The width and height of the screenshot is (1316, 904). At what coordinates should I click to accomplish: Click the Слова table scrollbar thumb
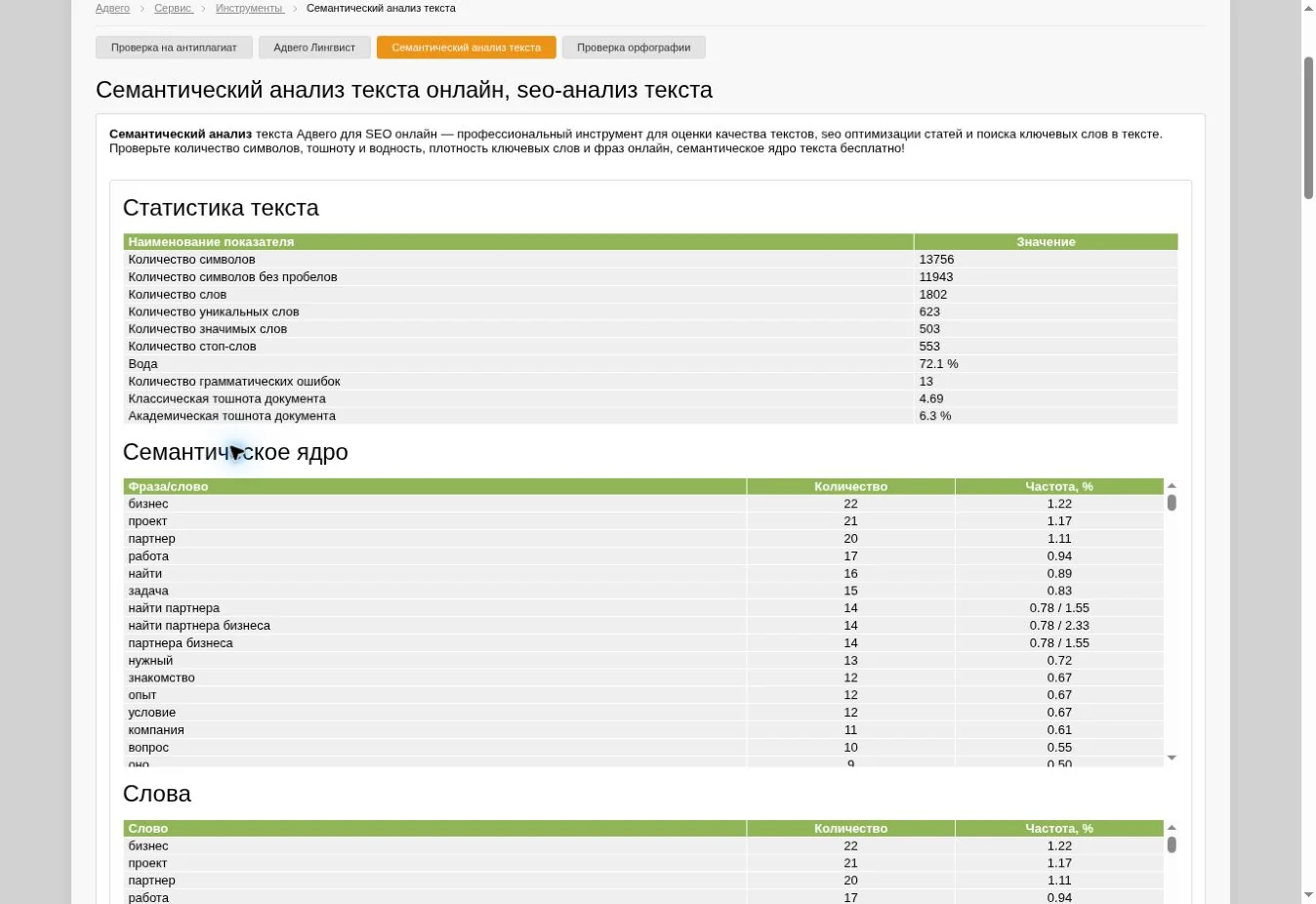pyautogui.click(x=1172, y=844)
